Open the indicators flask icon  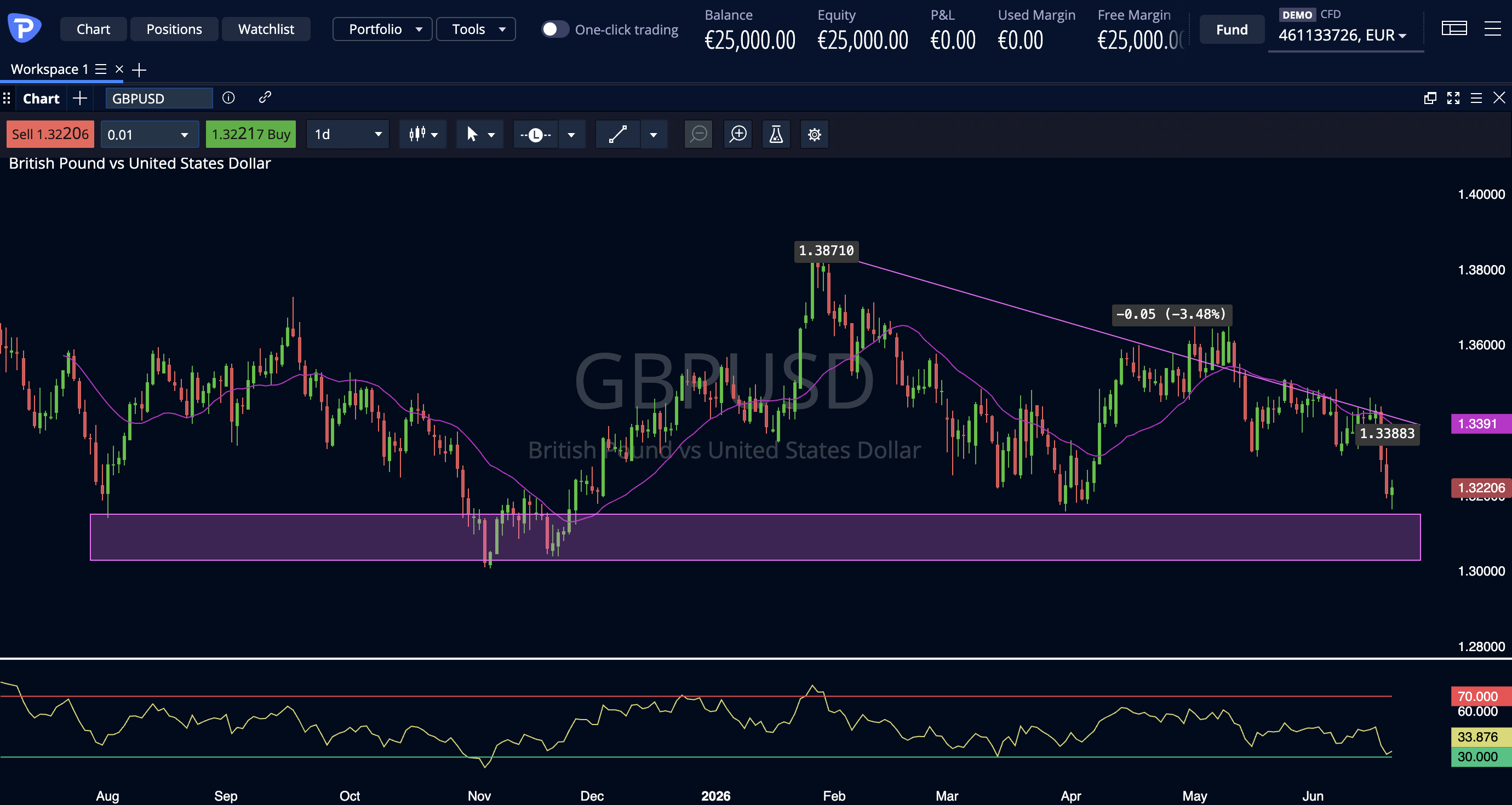776,134
